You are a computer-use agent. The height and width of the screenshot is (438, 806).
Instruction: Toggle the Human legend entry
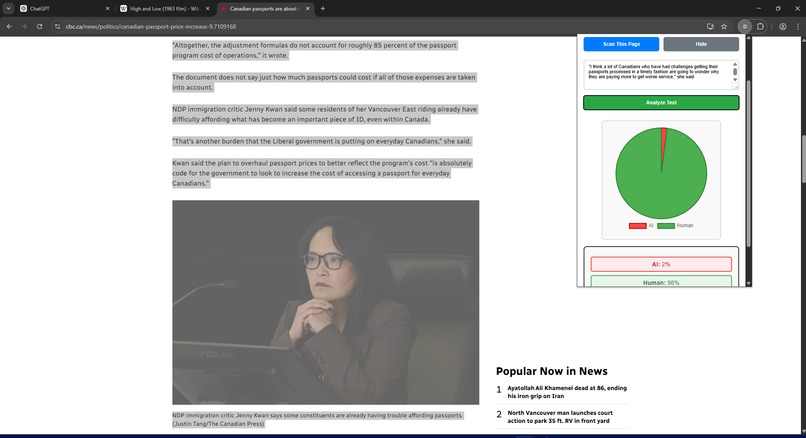point(675,226)
